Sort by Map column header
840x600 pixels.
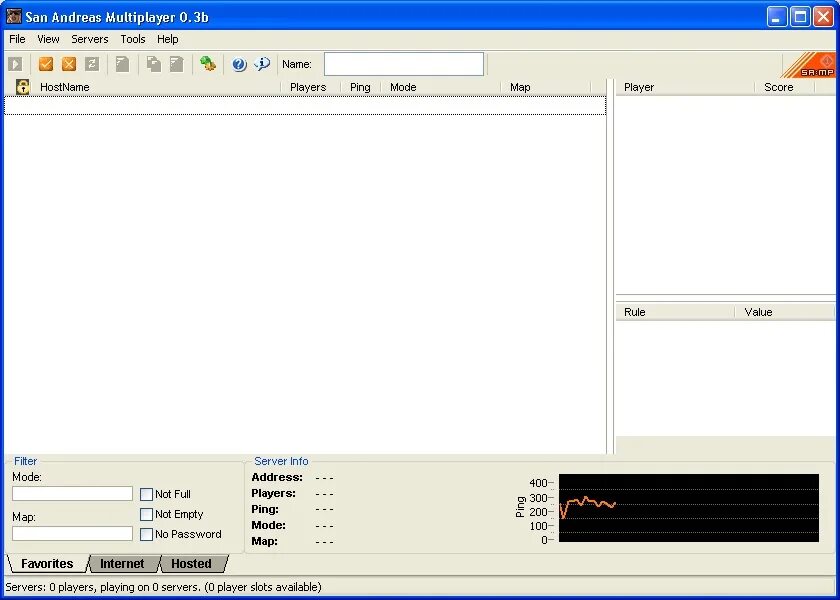(545, 87)
